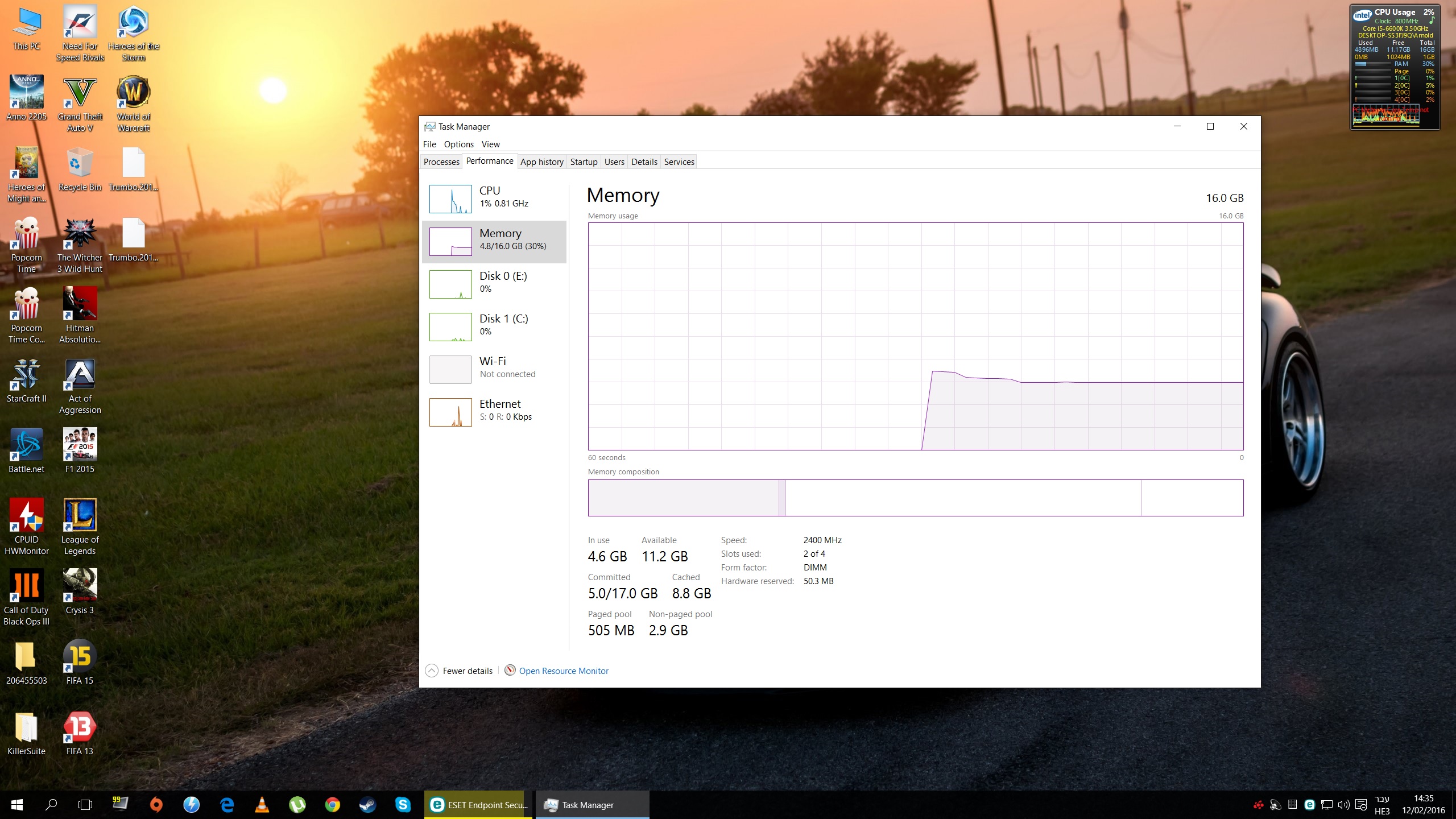Select F1 2015 desktop shortcut

tap(80, 452)
